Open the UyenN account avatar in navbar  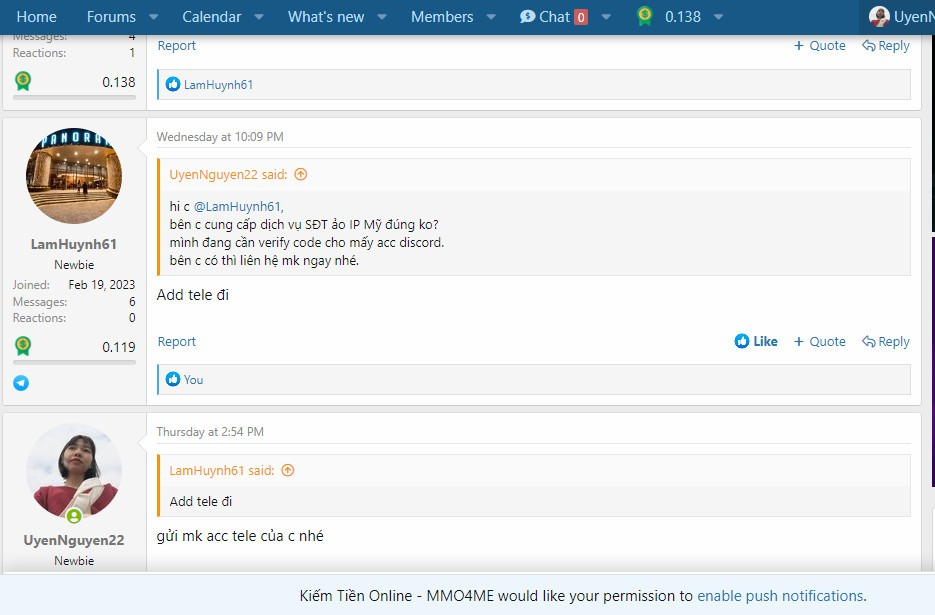tap(879, 17)
